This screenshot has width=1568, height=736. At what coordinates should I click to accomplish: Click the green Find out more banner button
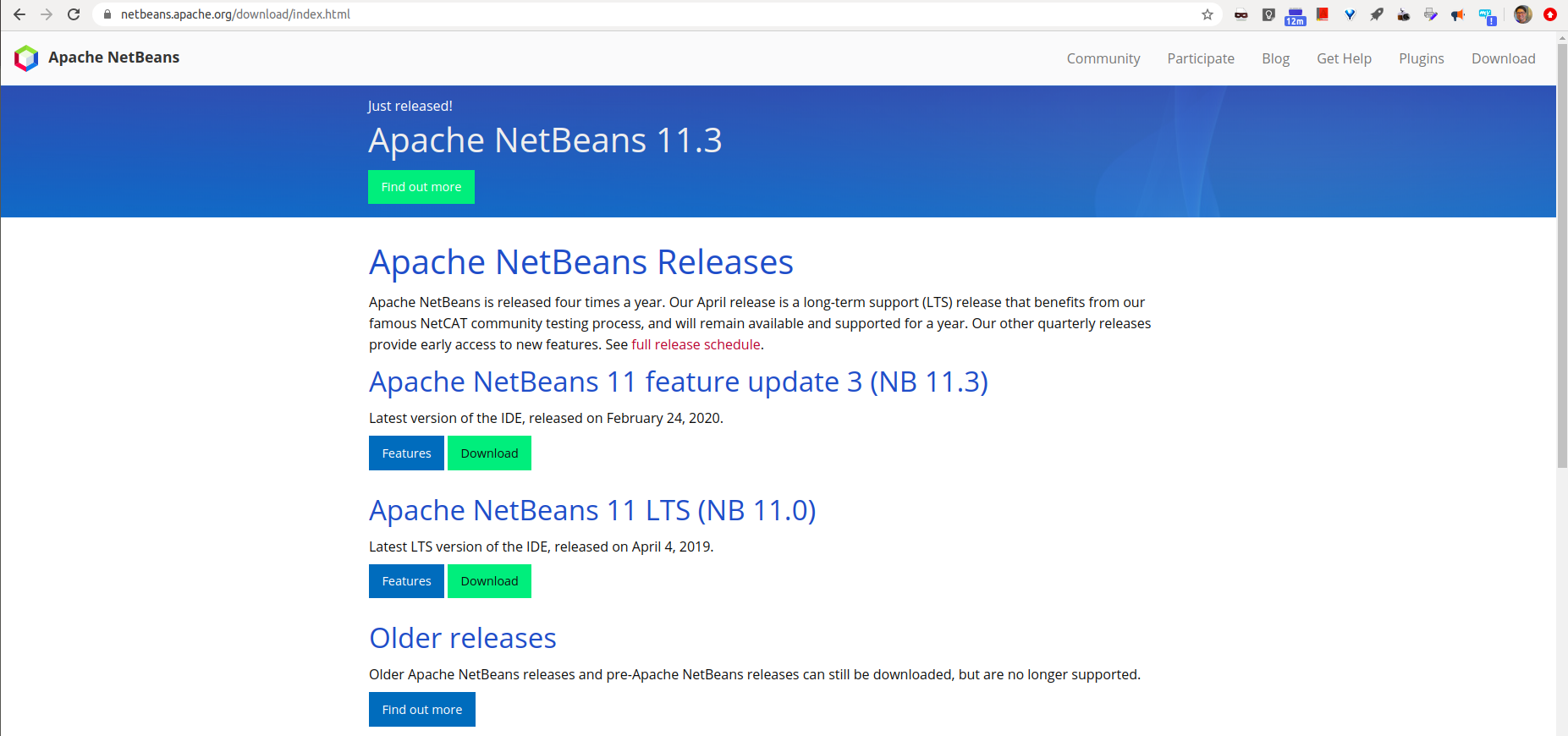[421, 187]
